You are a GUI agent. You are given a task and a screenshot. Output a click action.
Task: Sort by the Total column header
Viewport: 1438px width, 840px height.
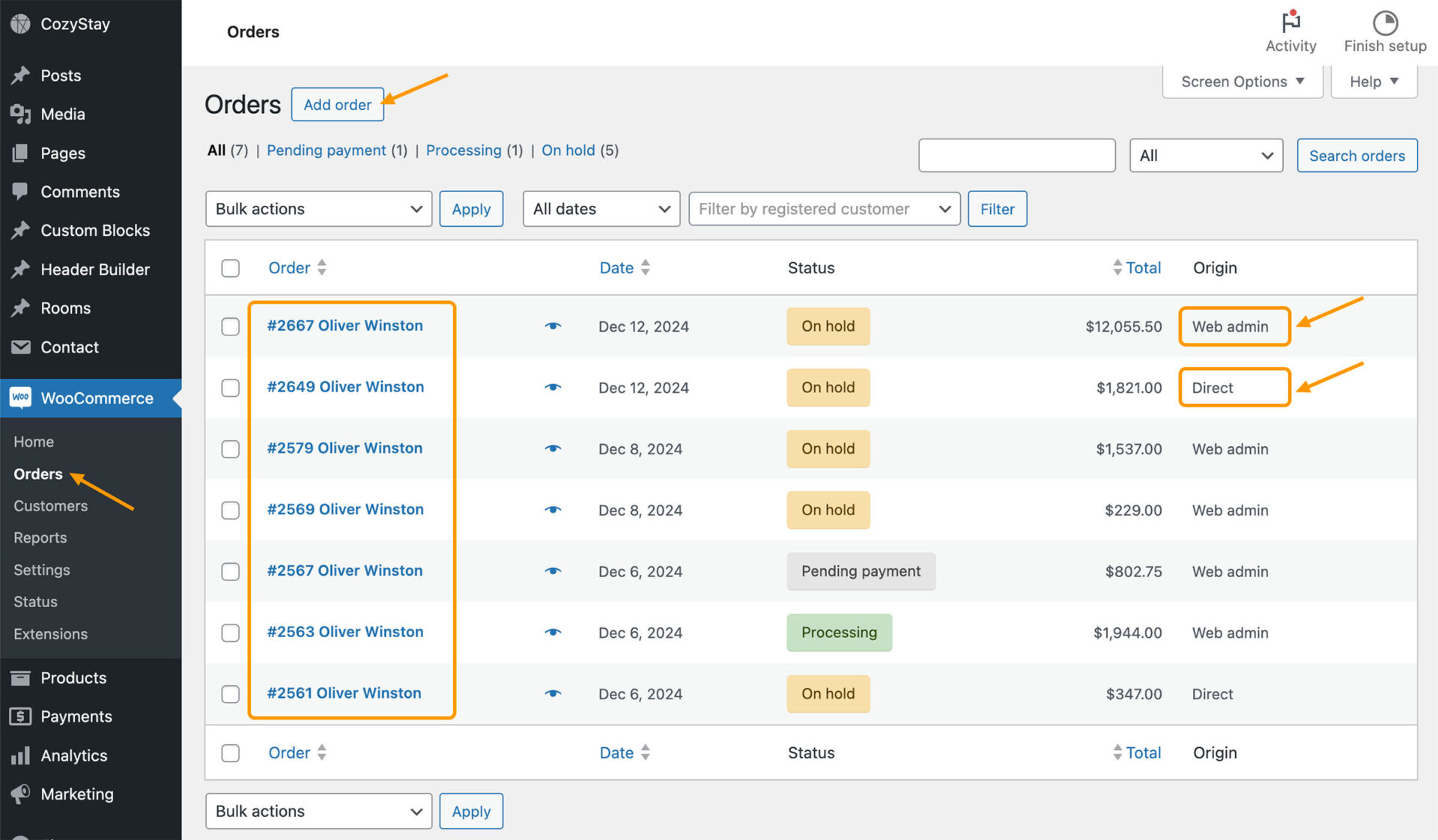[1136, 267]
